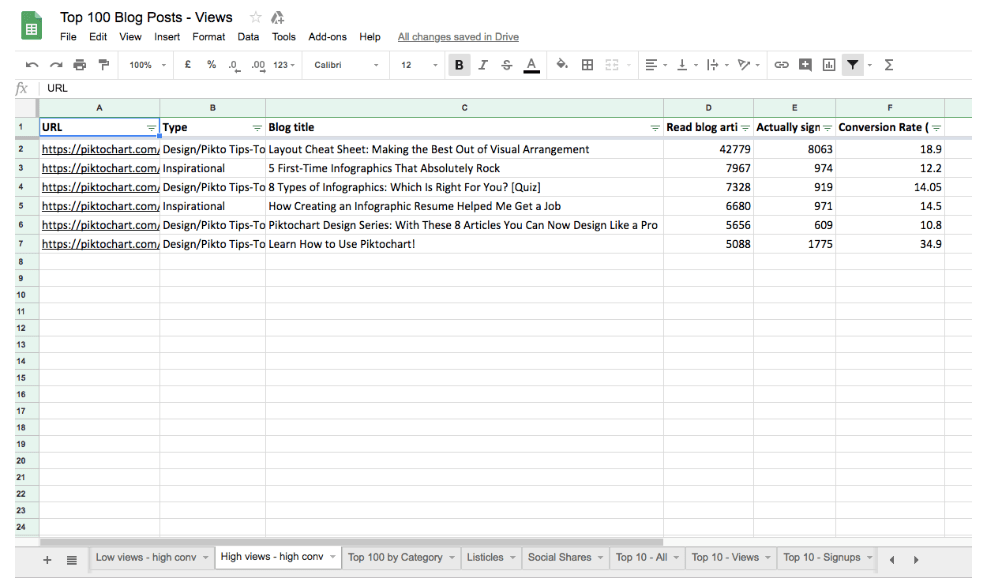Toggle bold formatting

[459, 64]
